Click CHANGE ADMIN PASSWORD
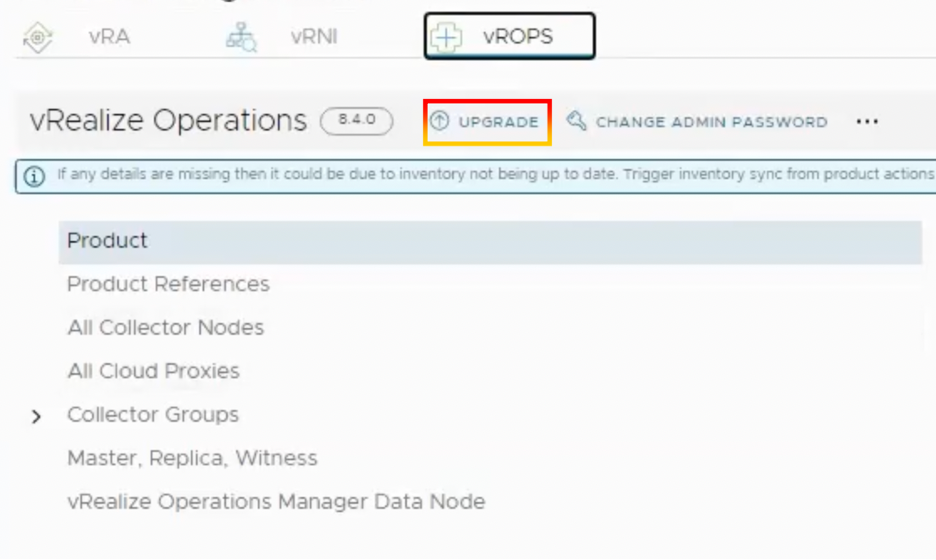The image size is (936, 560). coord(711,122)
